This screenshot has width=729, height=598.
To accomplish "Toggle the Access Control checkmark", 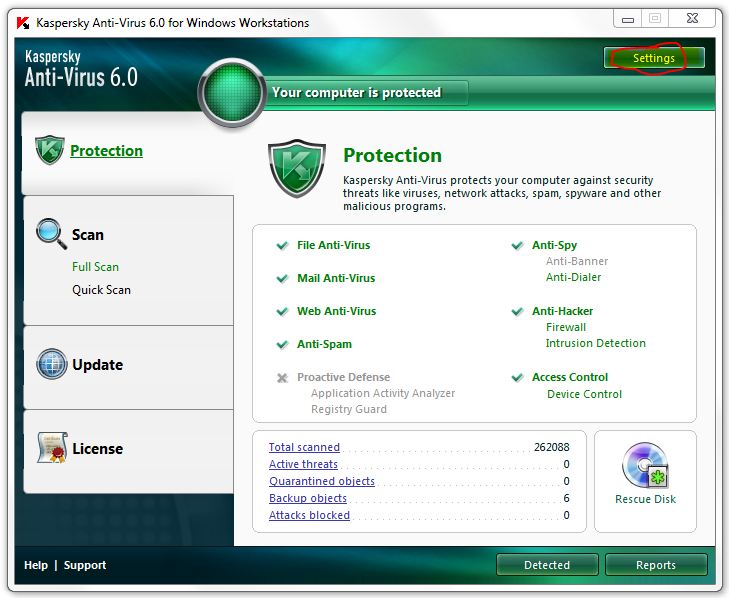I will 517,378.
